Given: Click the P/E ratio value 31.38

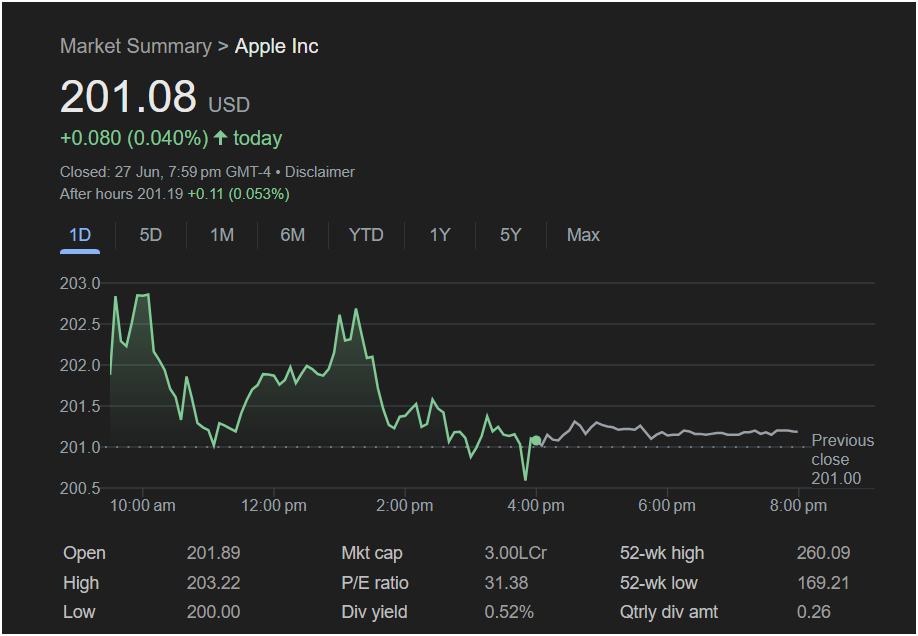Looking at the screenshot, I should (506, 583).
